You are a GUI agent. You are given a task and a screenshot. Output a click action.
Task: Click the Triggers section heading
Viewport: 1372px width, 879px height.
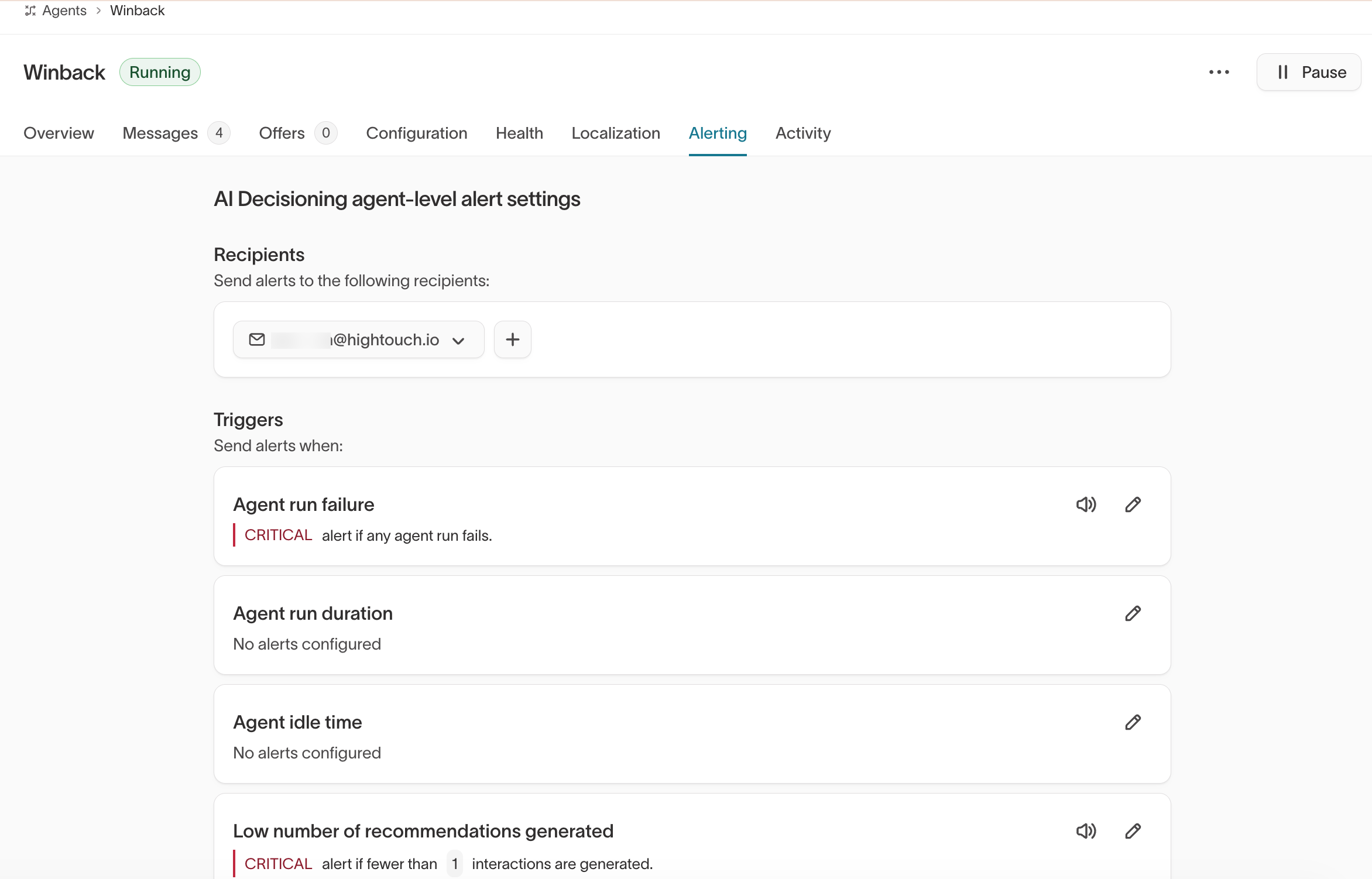tap(248, 420)
